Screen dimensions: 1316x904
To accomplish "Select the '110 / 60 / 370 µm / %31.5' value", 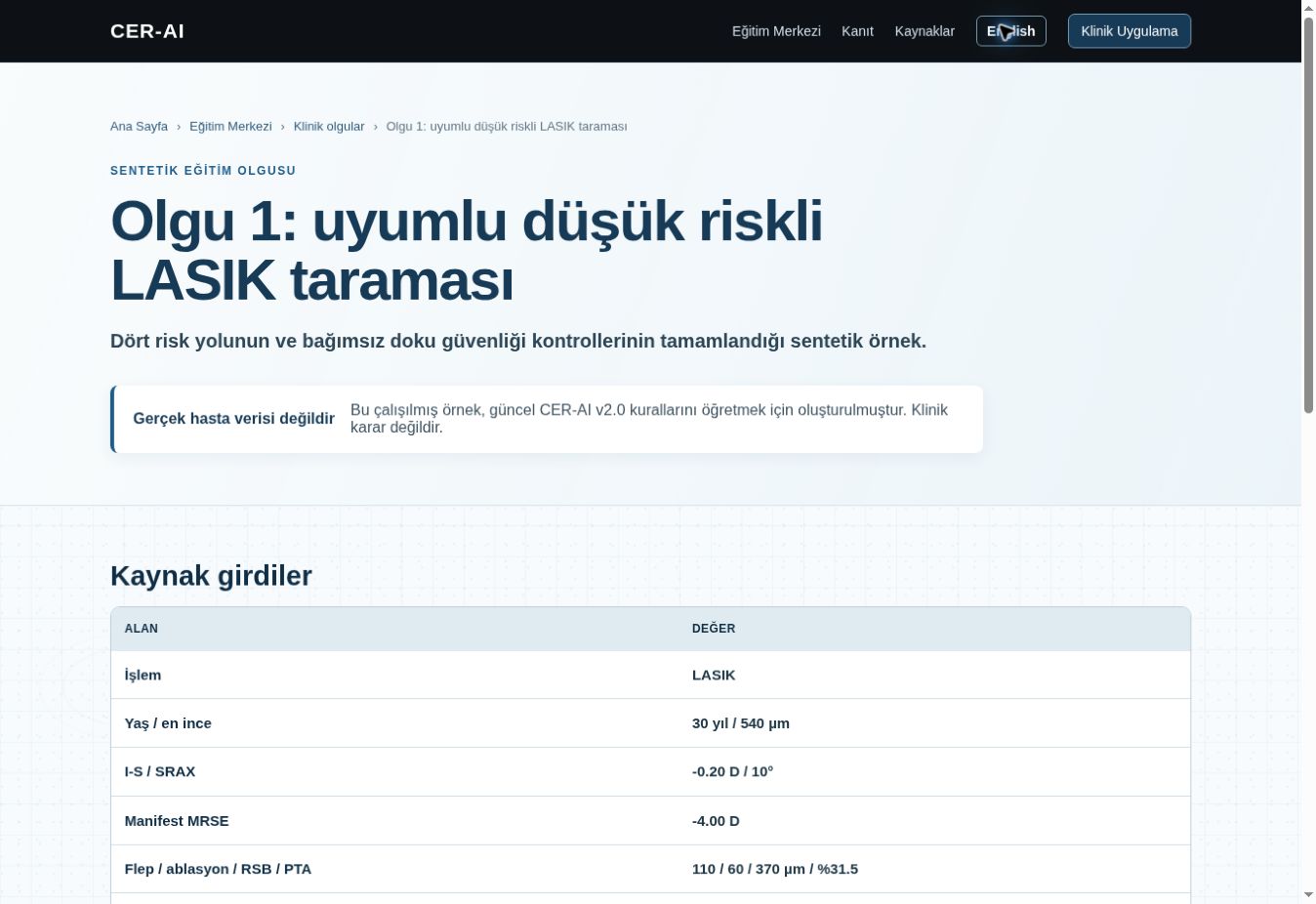I will pos(775,869).
